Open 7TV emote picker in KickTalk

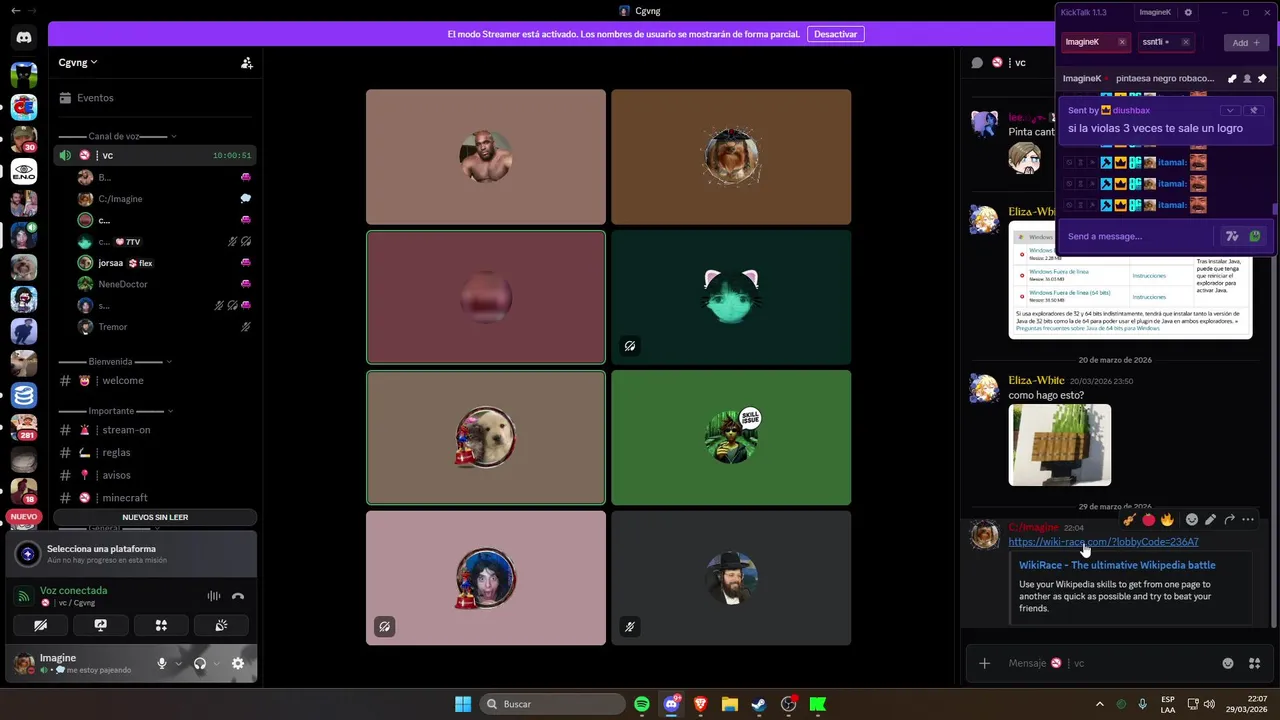coord(1232,236)
